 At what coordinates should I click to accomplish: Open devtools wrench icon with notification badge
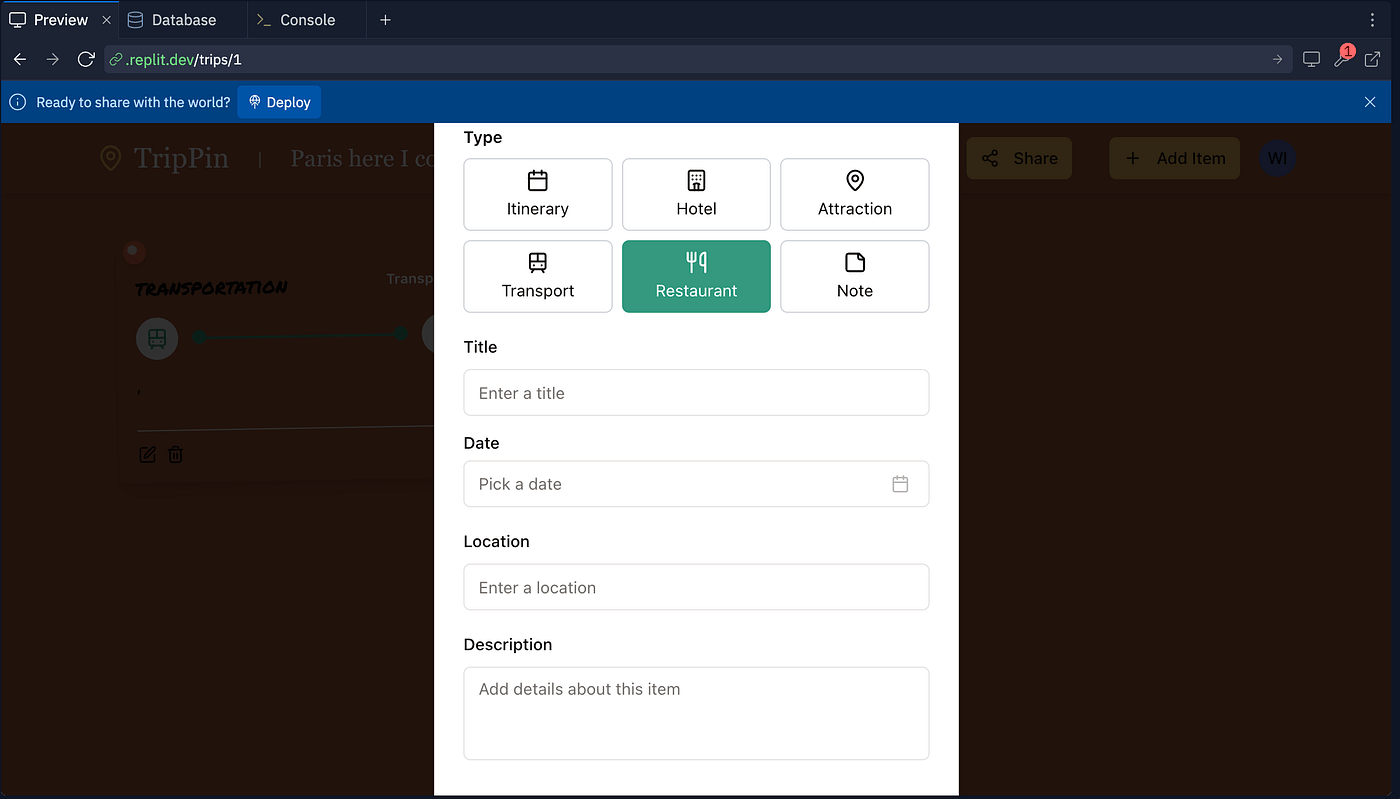(1342, 59)
